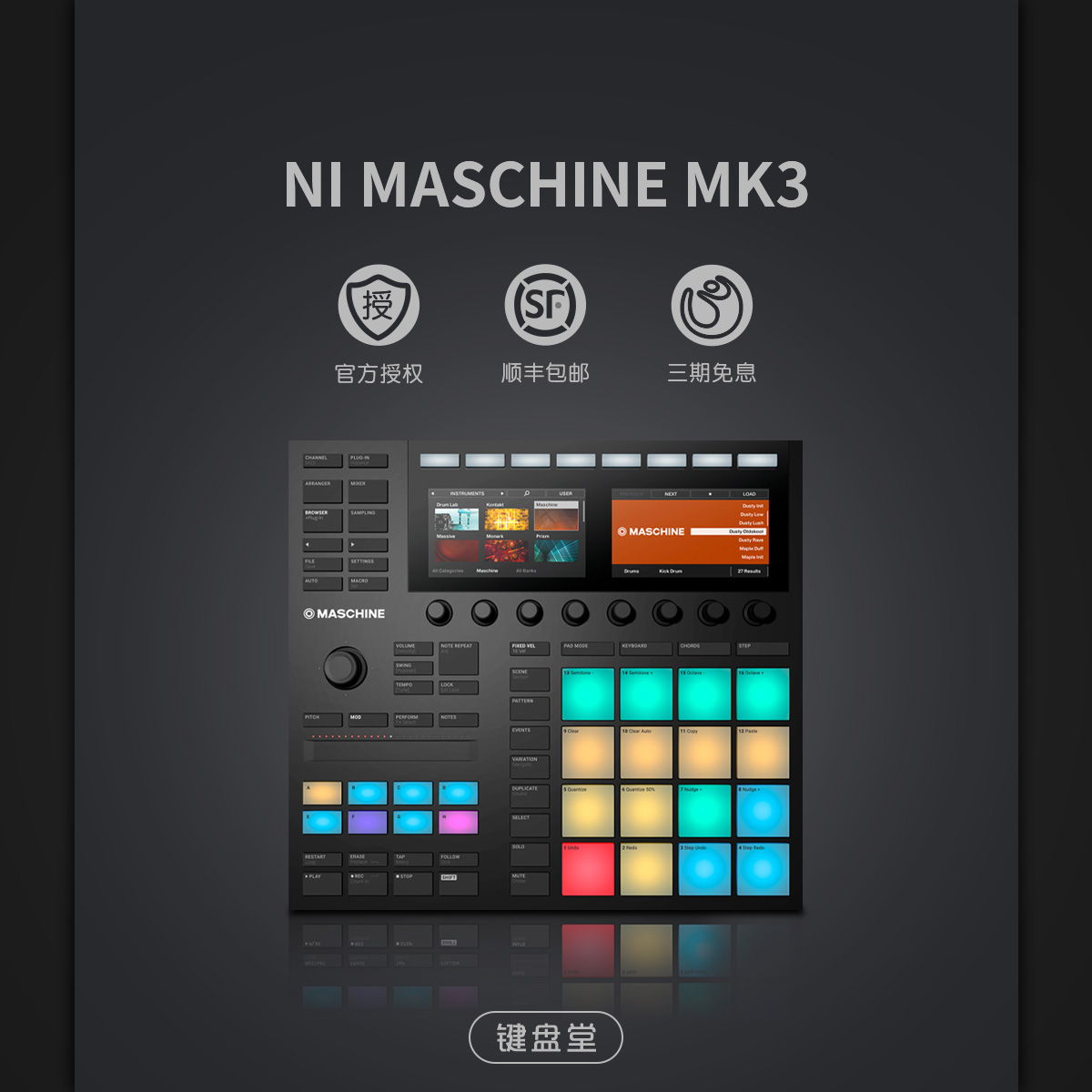Switch to STEP mode
1092x1092 pixels.
pos(763,648)
